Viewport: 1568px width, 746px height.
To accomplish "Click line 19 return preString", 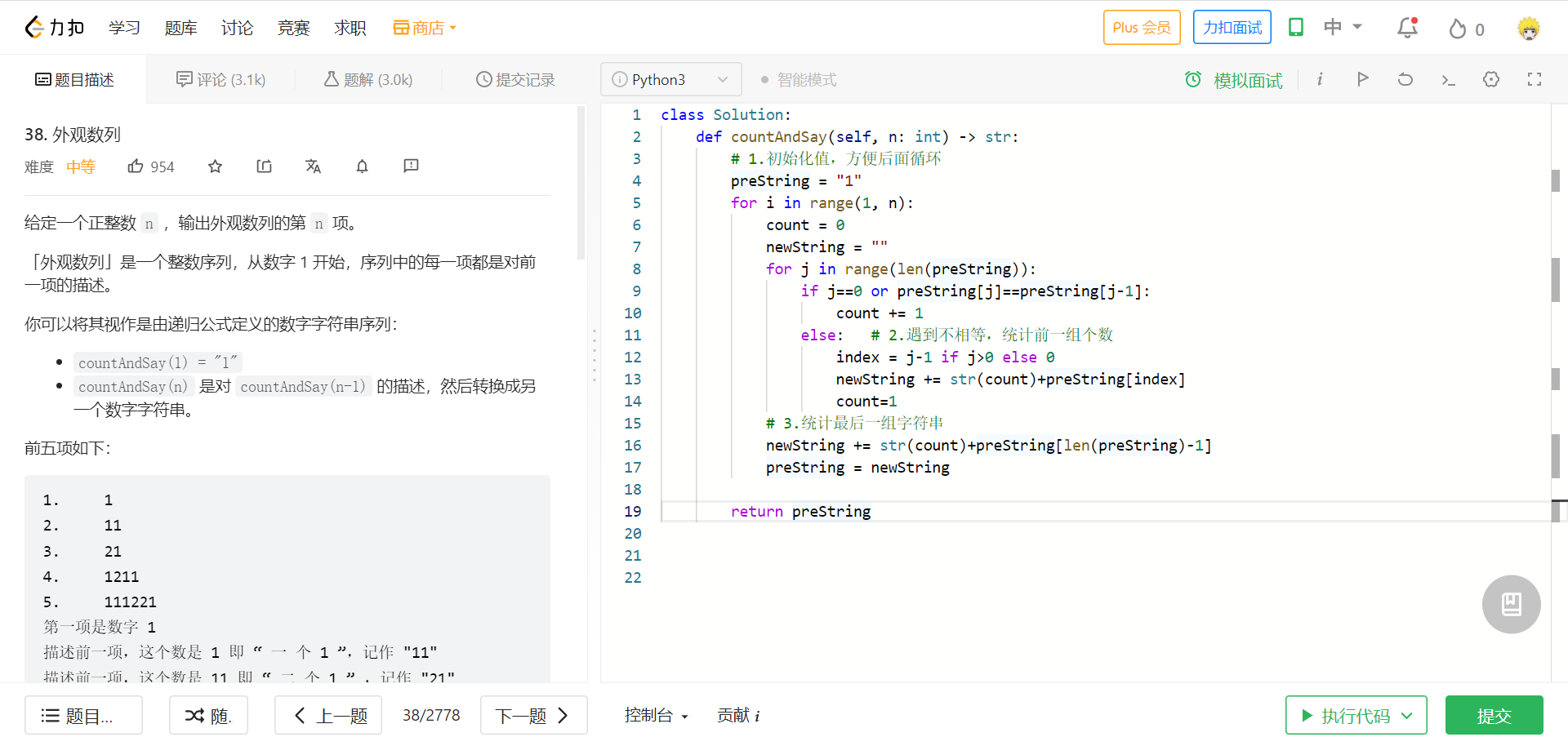I will pos(800,511).
